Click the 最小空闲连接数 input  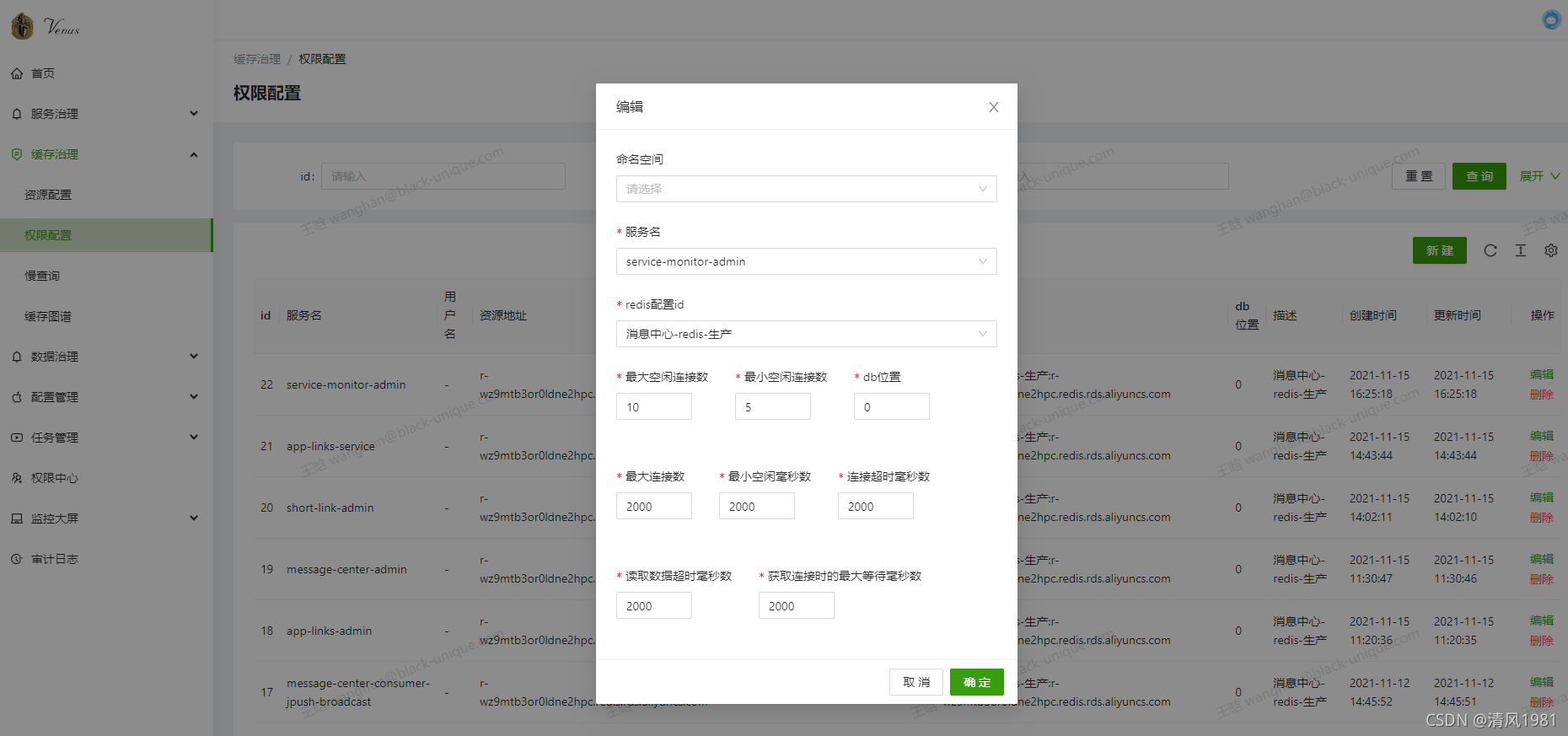click(x=773, y=406)
